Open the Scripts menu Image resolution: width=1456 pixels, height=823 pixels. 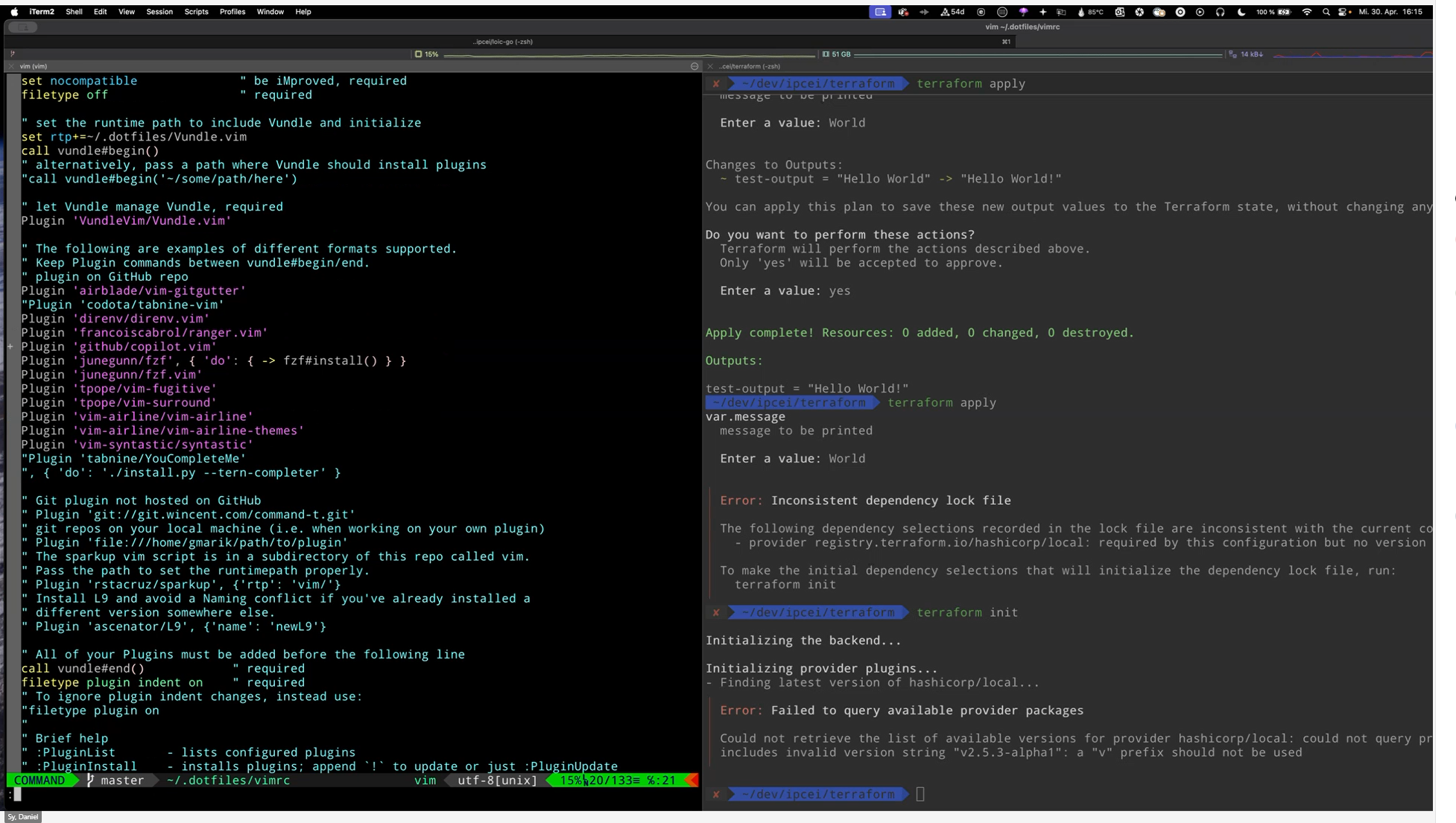pos(196,12)
